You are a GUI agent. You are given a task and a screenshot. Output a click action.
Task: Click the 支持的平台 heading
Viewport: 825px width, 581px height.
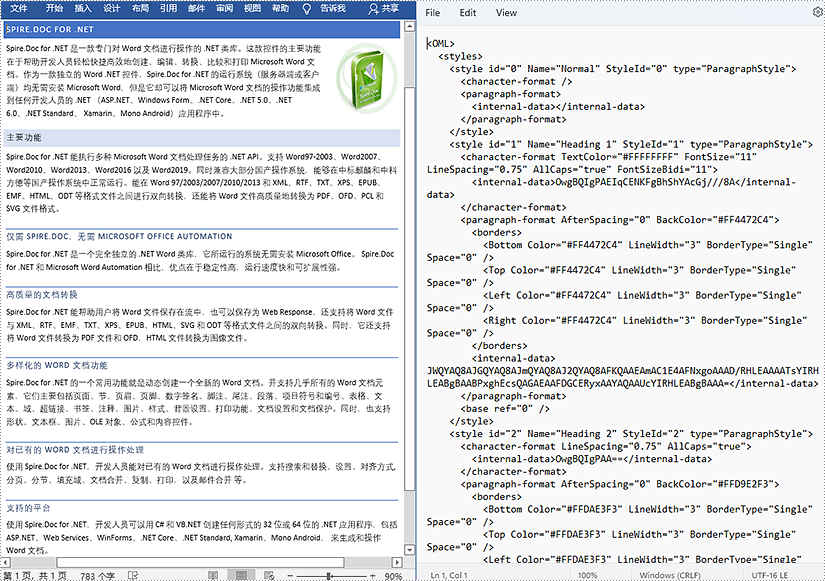click(x=28, y=507)
